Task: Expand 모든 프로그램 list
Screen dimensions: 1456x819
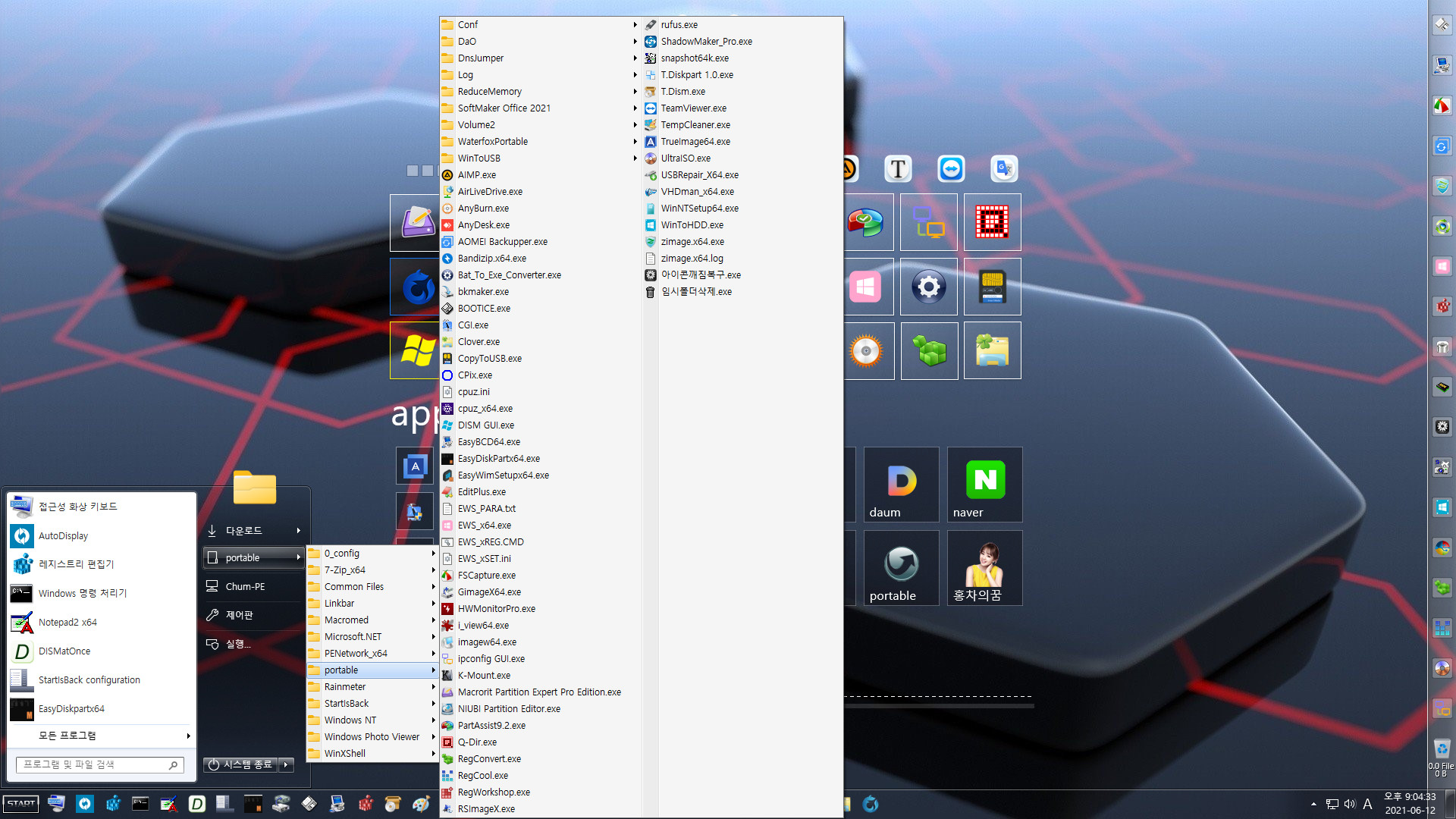Action: [x=102, y=736]
